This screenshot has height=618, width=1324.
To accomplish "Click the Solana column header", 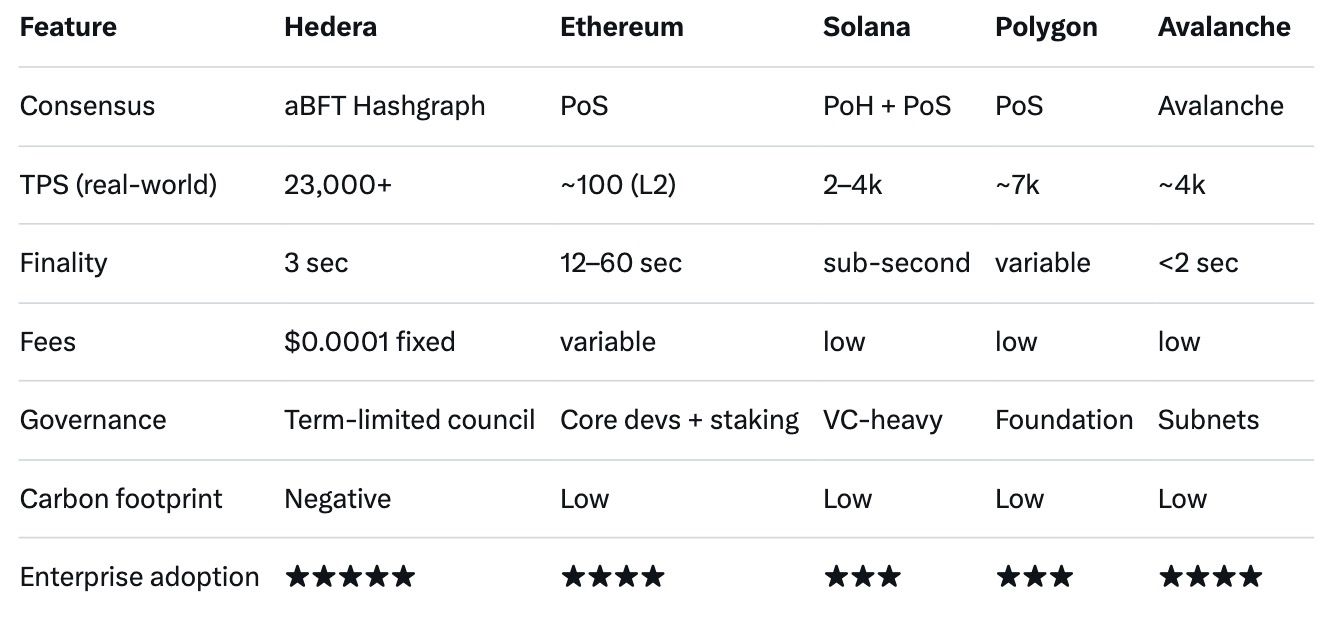I will (866, 27).
